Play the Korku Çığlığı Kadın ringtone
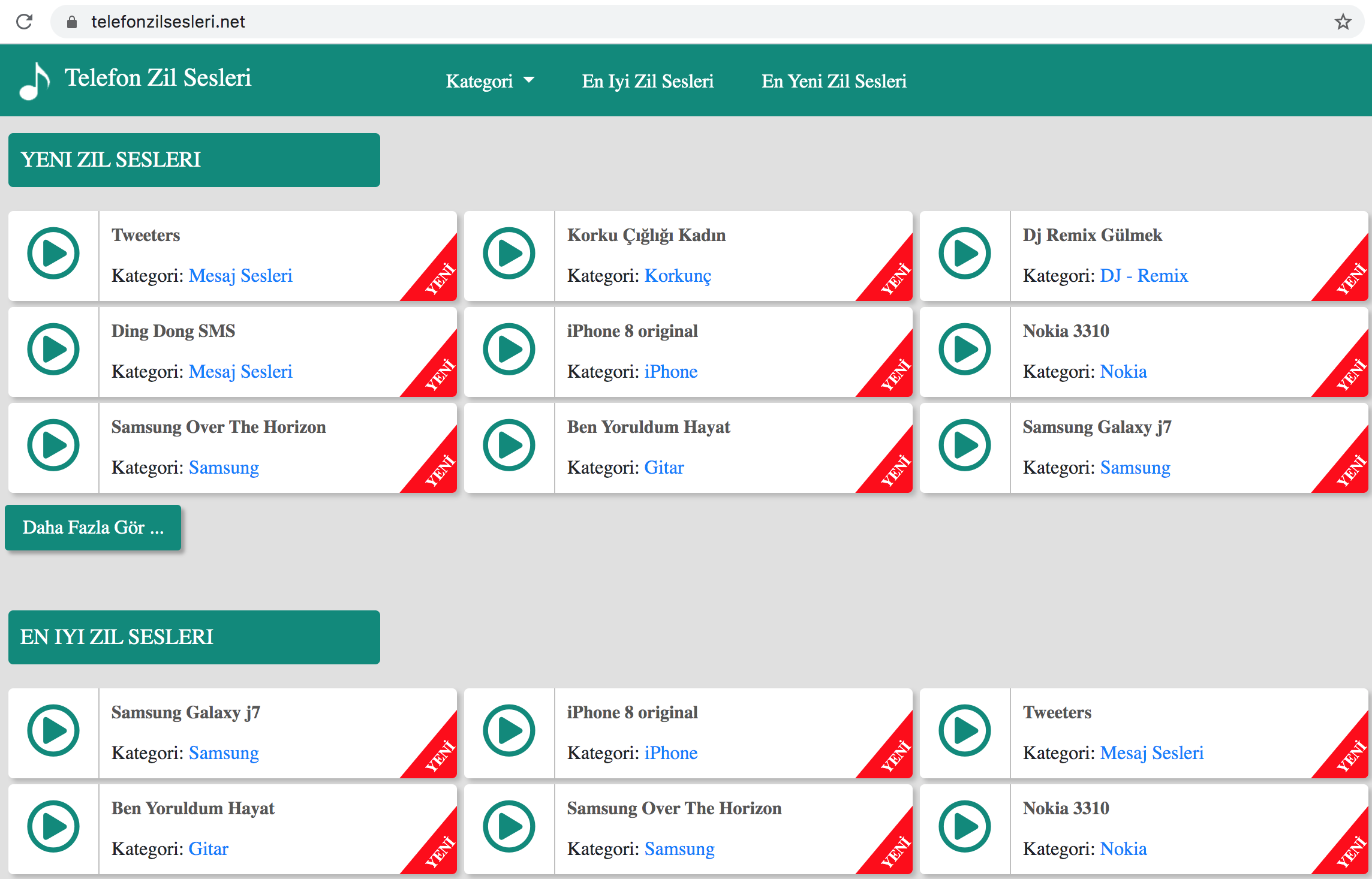The image size is (1372, 879). [509, 253]
